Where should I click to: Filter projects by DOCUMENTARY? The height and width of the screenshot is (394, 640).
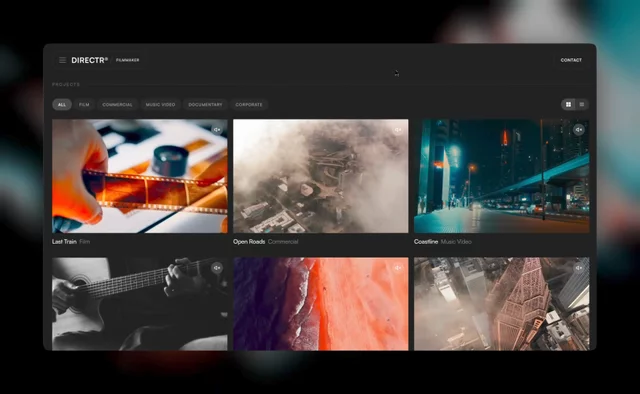(205, 105)
